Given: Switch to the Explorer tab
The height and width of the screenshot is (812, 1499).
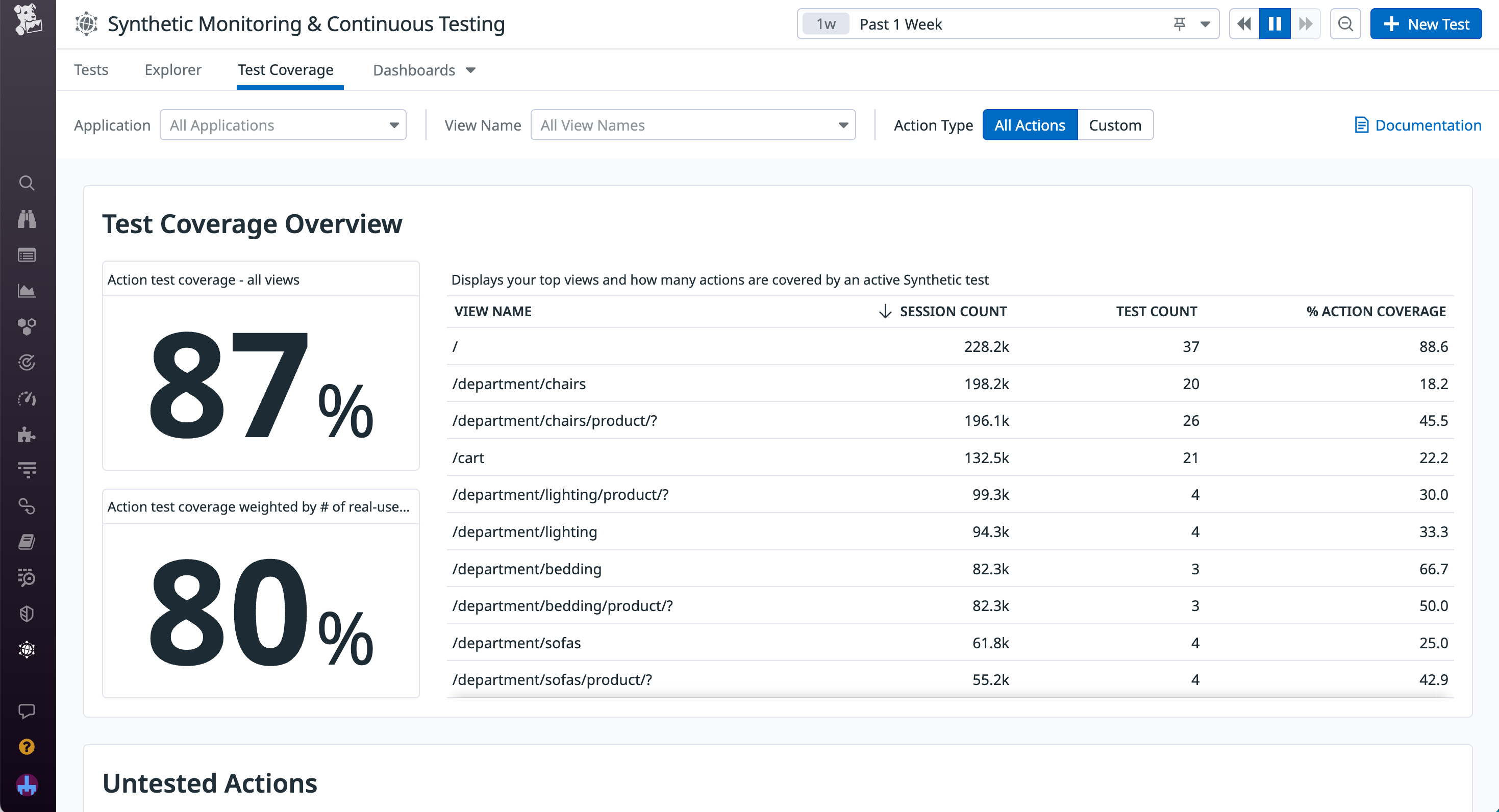Looking at the screenshot, I should [x=173, y=70].
